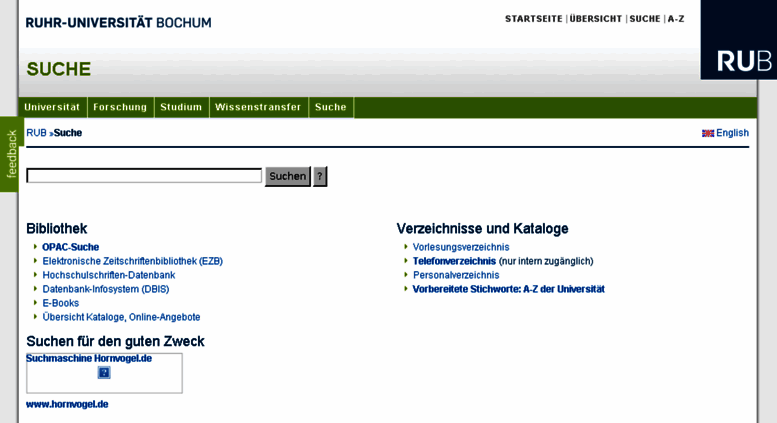Click the Suchen für den guten Zweck heading
Screen dimensions: 777x423
coord(115,341)
